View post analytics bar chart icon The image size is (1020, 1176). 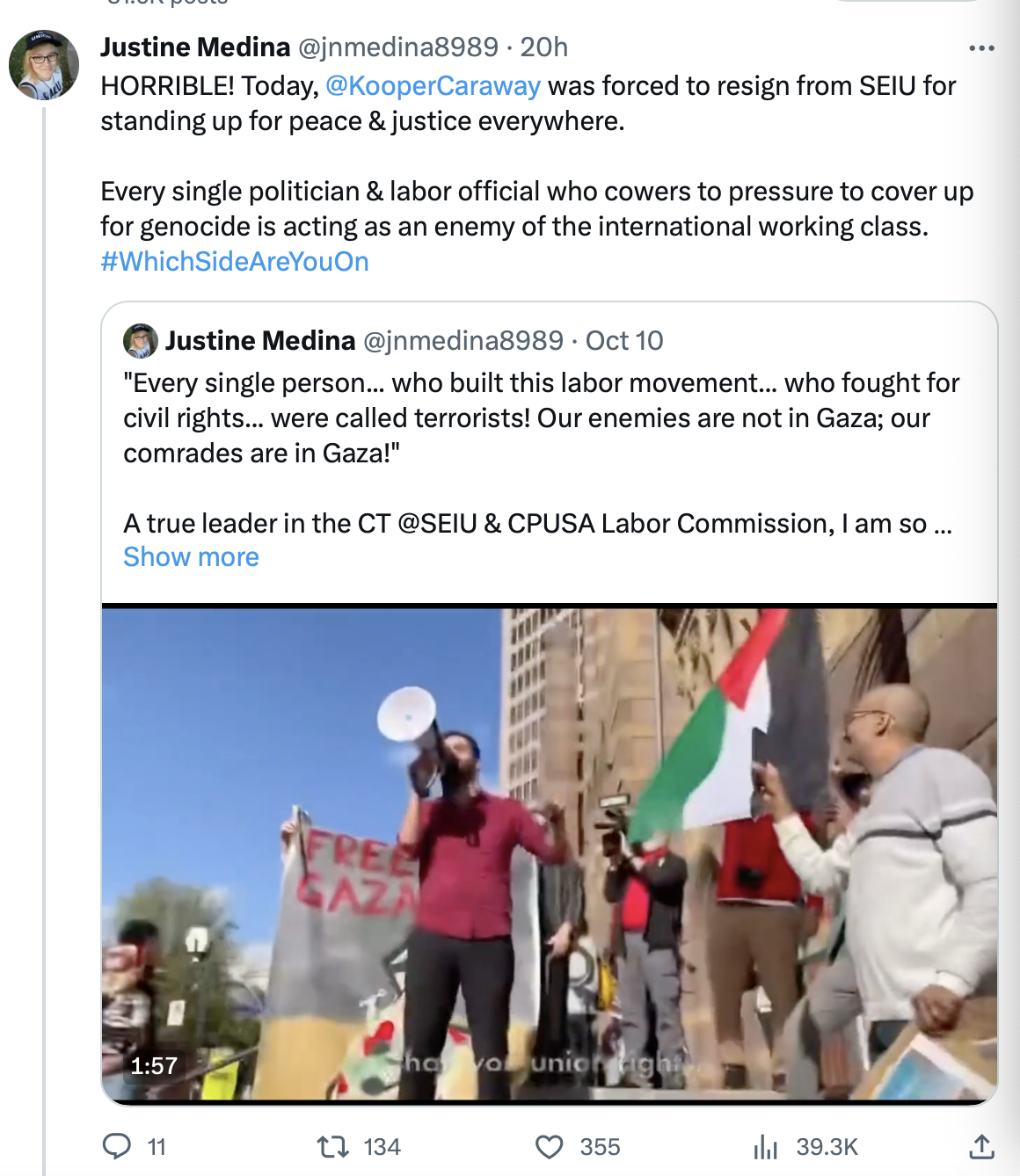(x=766, y=1147)
